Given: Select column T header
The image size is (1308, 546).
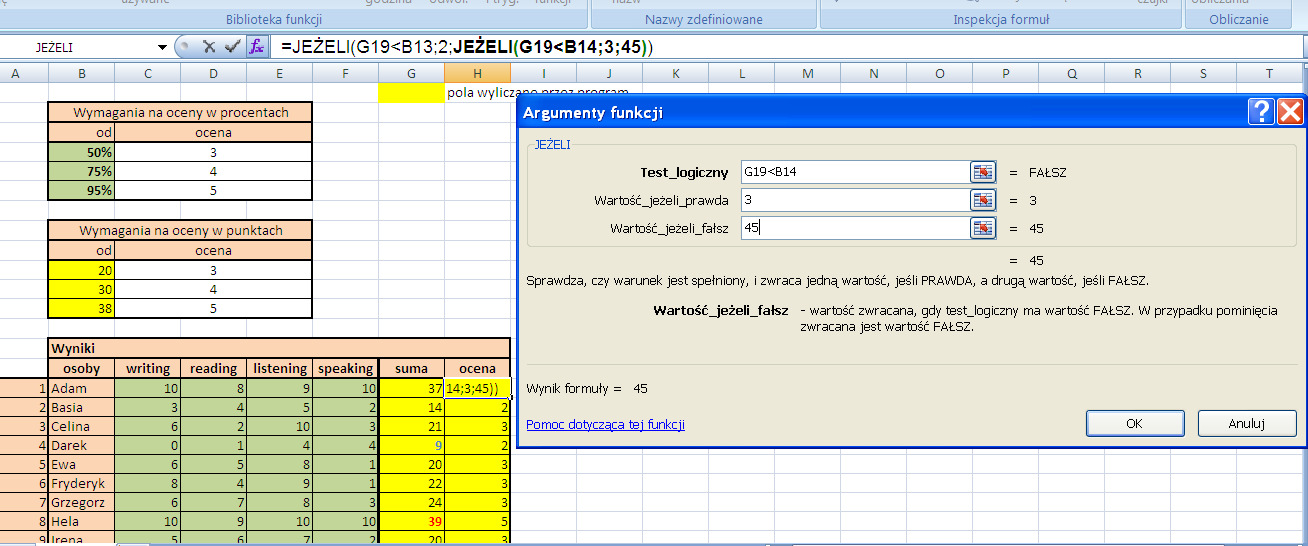Looking at the screenshot, I should click(1269, 73).
